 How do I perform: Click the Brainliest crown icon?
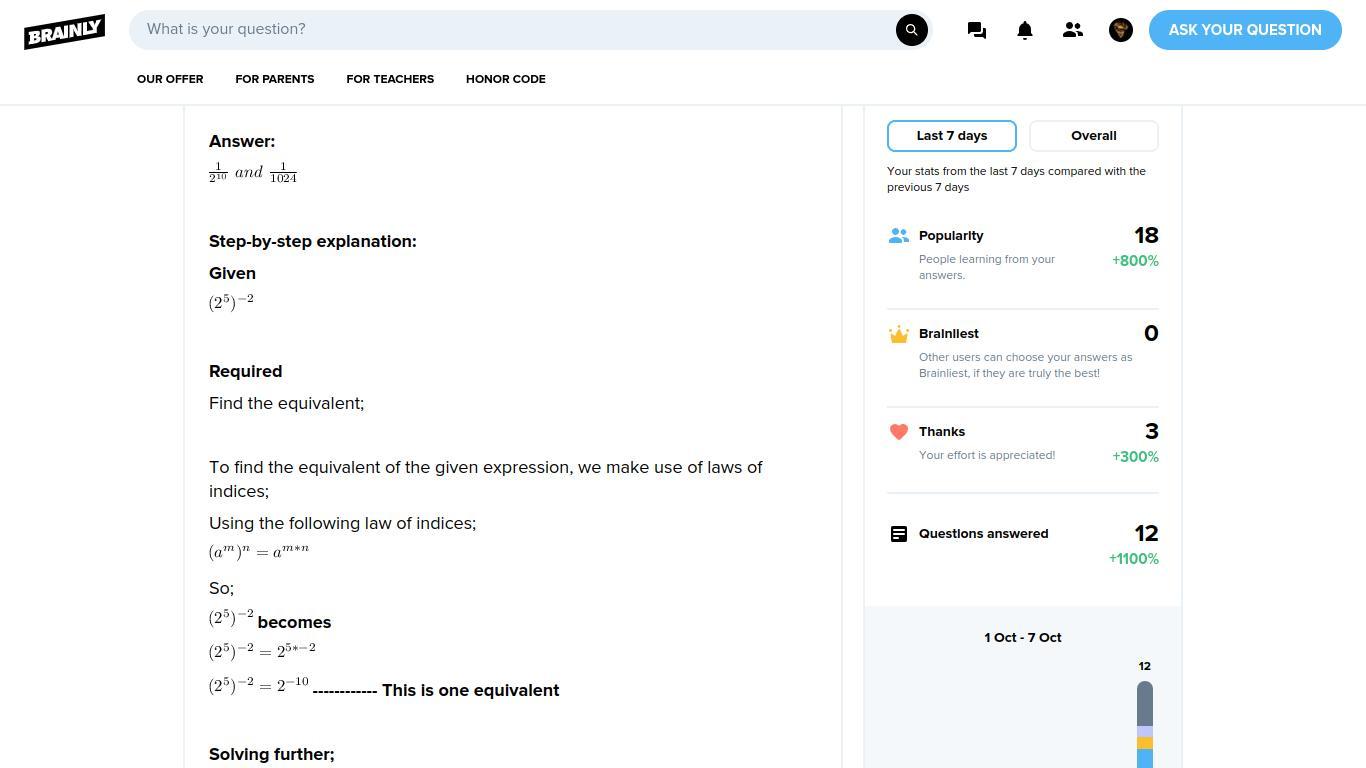[899, 334]
